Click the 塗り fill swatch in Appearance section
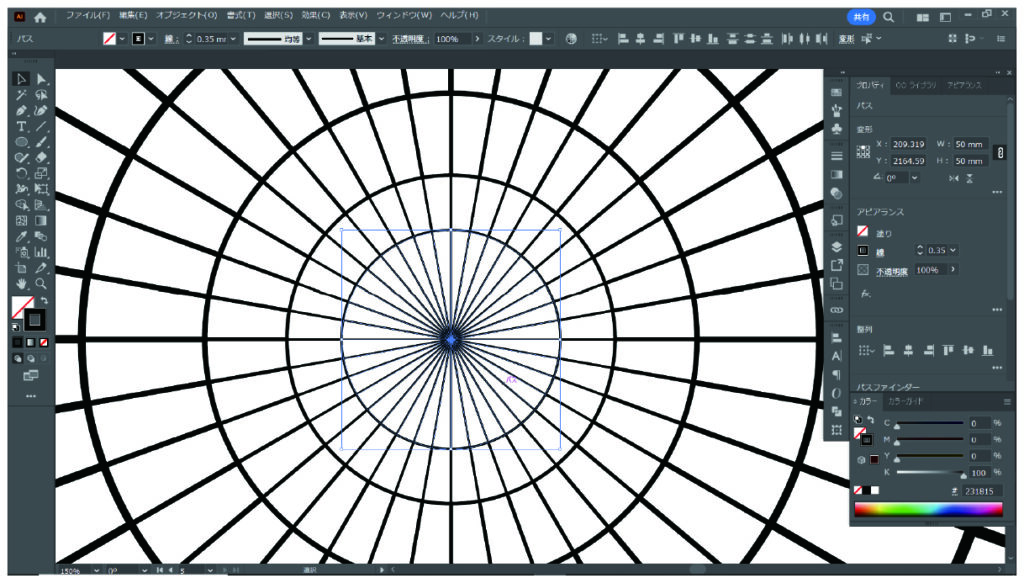The width and height of the screenshot is (1024, 583). [863, 231]
